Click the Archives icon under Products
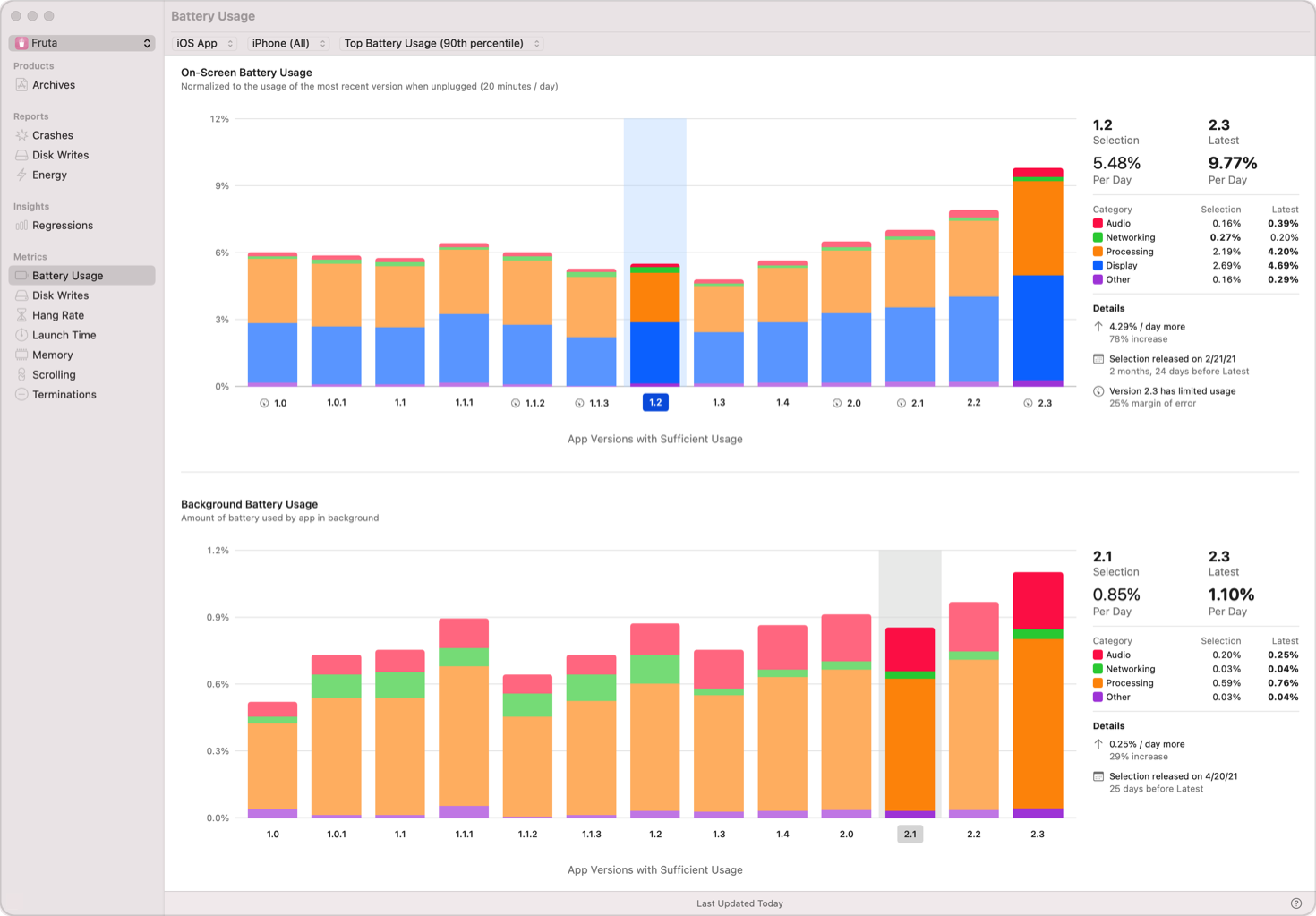The width and height of the screenshot is (1316, 916). 21,85
